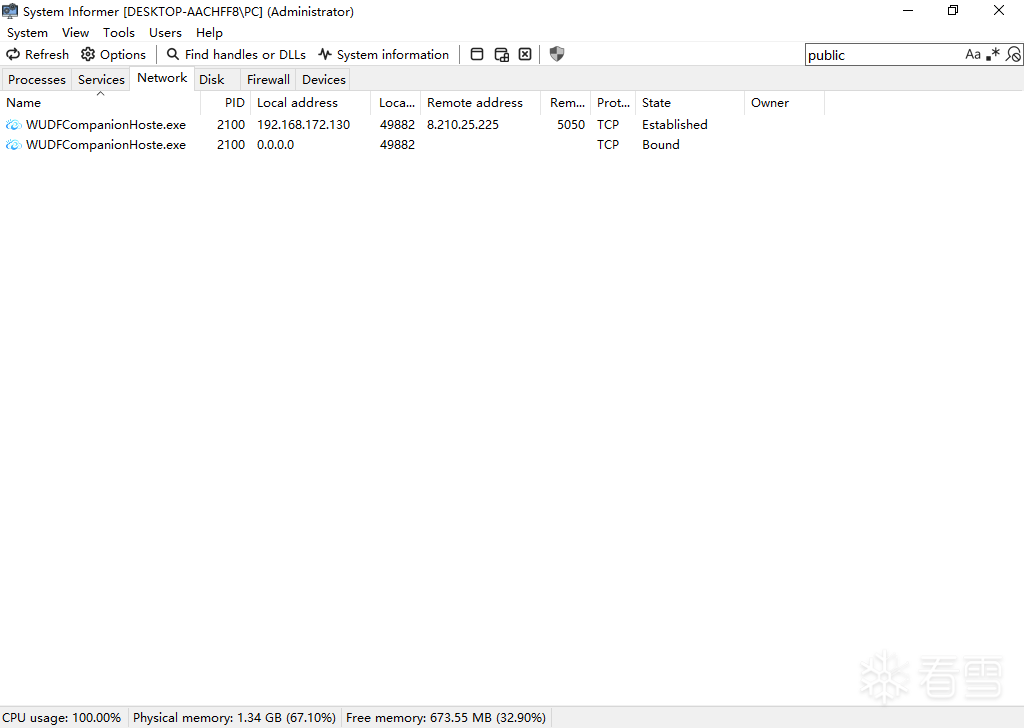The height and width of the screenshot is (728, 1024).
Task: Select the Established WUDFCompanionHoste.exe connection row
Action: point(300,125)
